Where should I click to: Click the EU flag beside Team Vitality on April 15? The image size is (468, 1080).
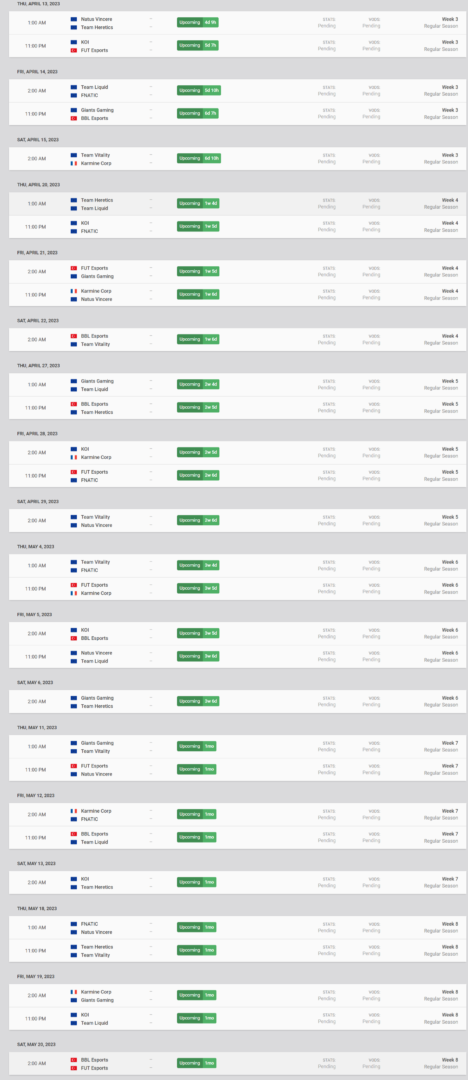tap(73, 156)
